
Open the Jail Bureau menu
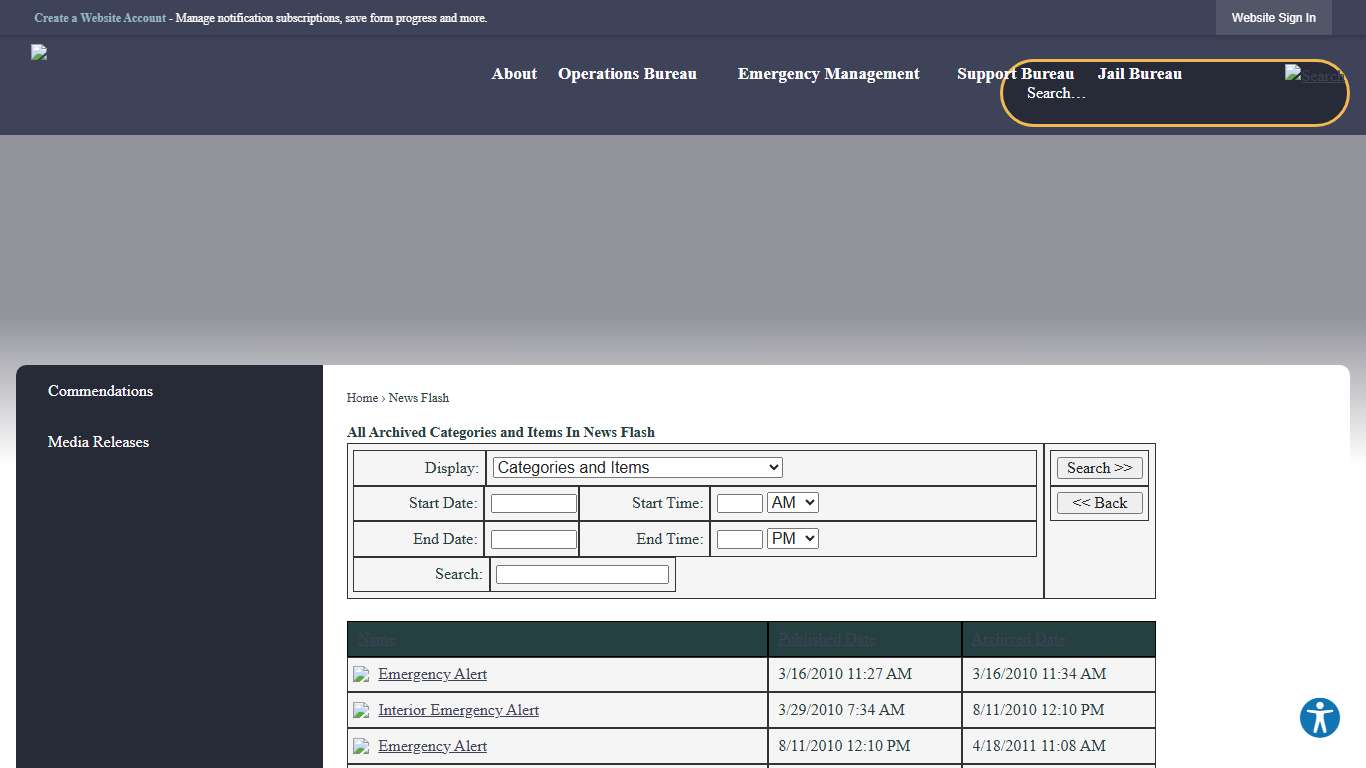click(x=1139, y=74)
